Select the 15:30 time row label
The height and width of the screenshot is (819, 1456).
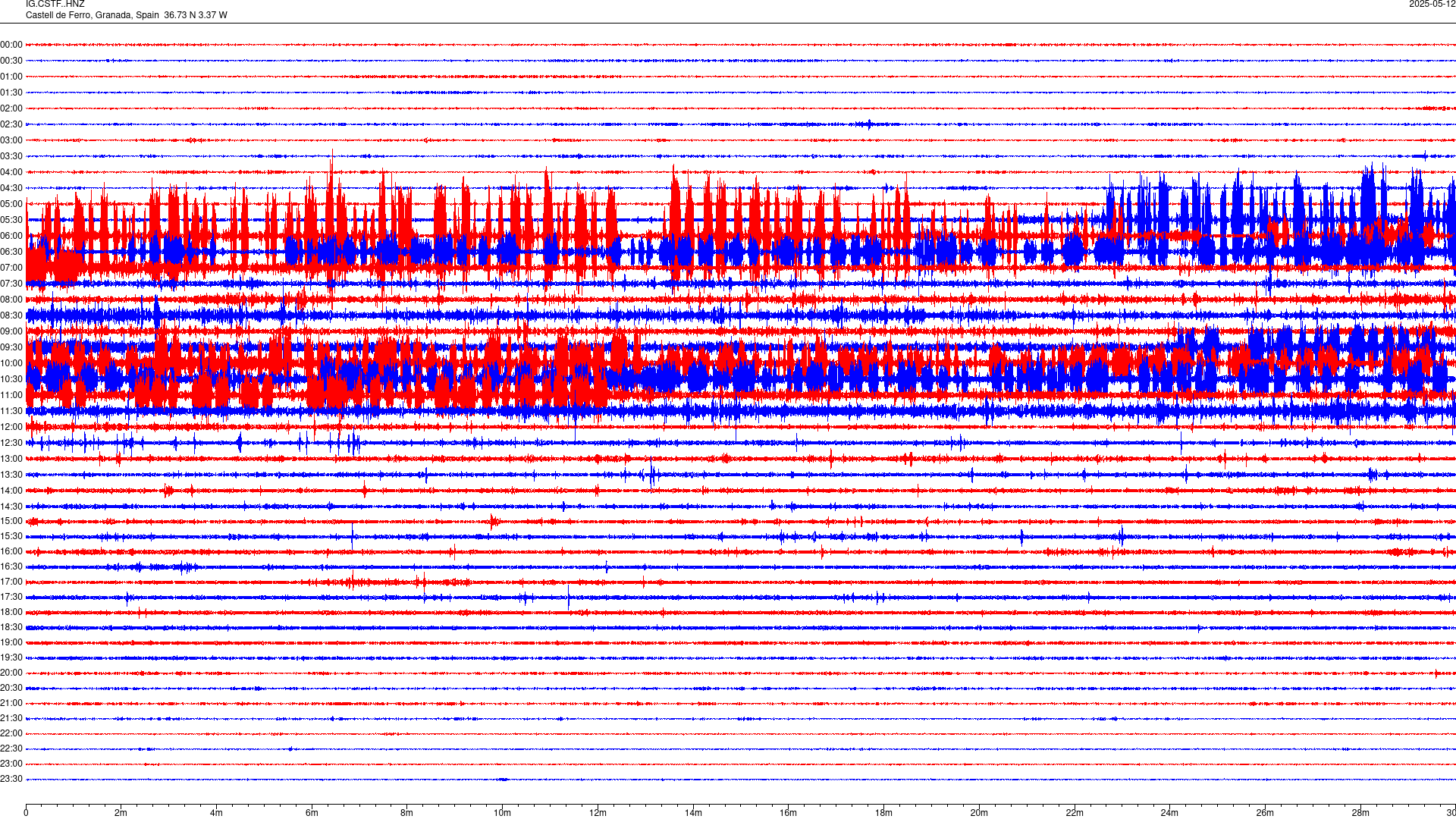[x=11, y=536]
